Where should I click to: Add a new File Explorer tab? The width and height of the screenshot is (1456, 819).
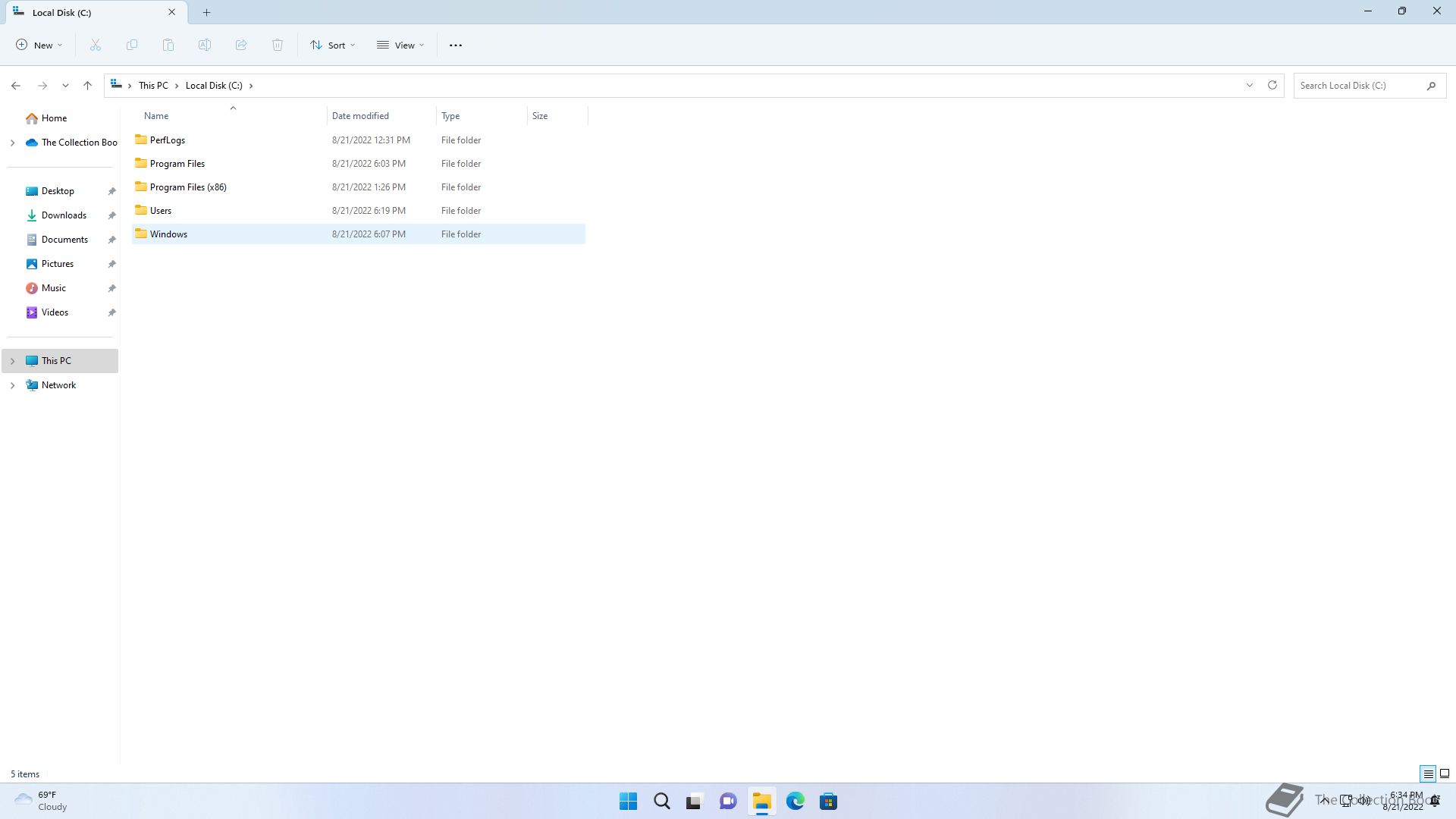pos(206,12)
